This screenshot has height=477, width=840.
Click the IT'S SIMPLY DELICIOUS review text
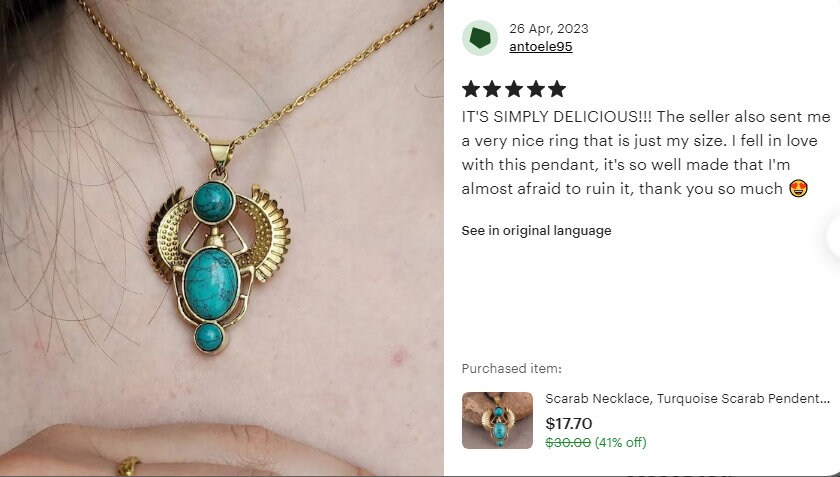click(646, 153)
